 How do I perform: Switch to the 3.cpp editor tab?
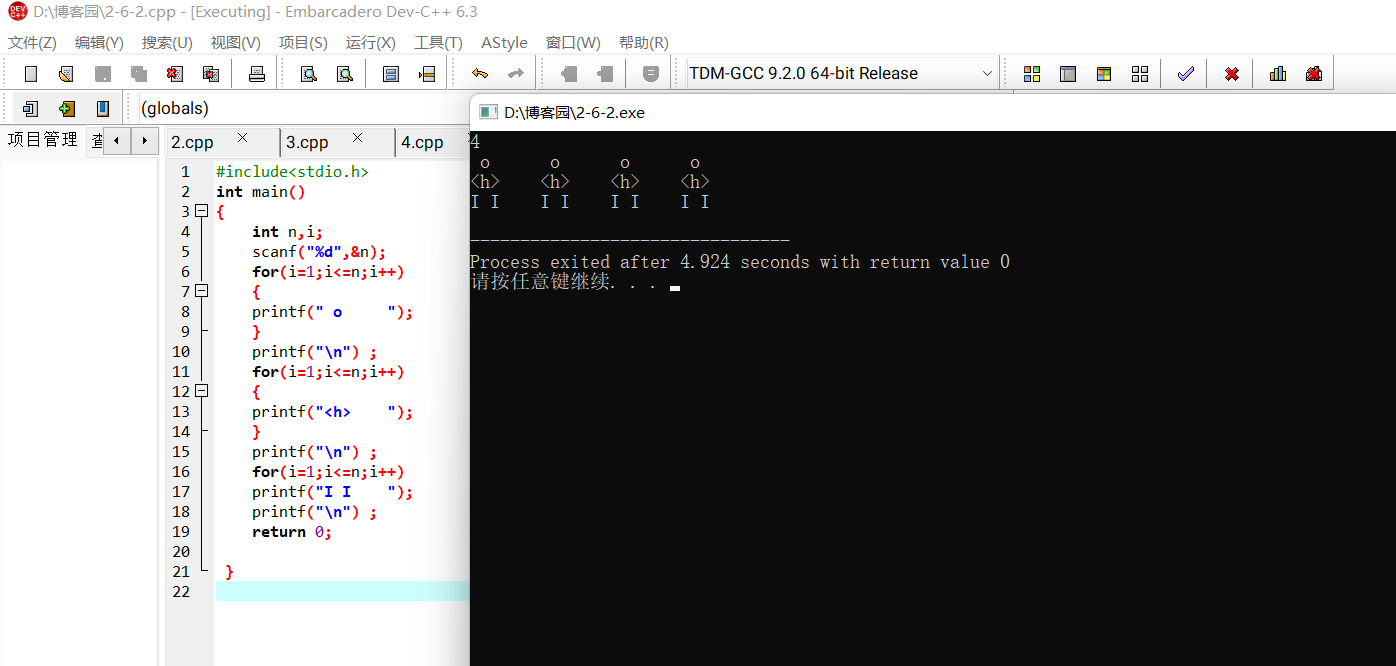point(308,142)
